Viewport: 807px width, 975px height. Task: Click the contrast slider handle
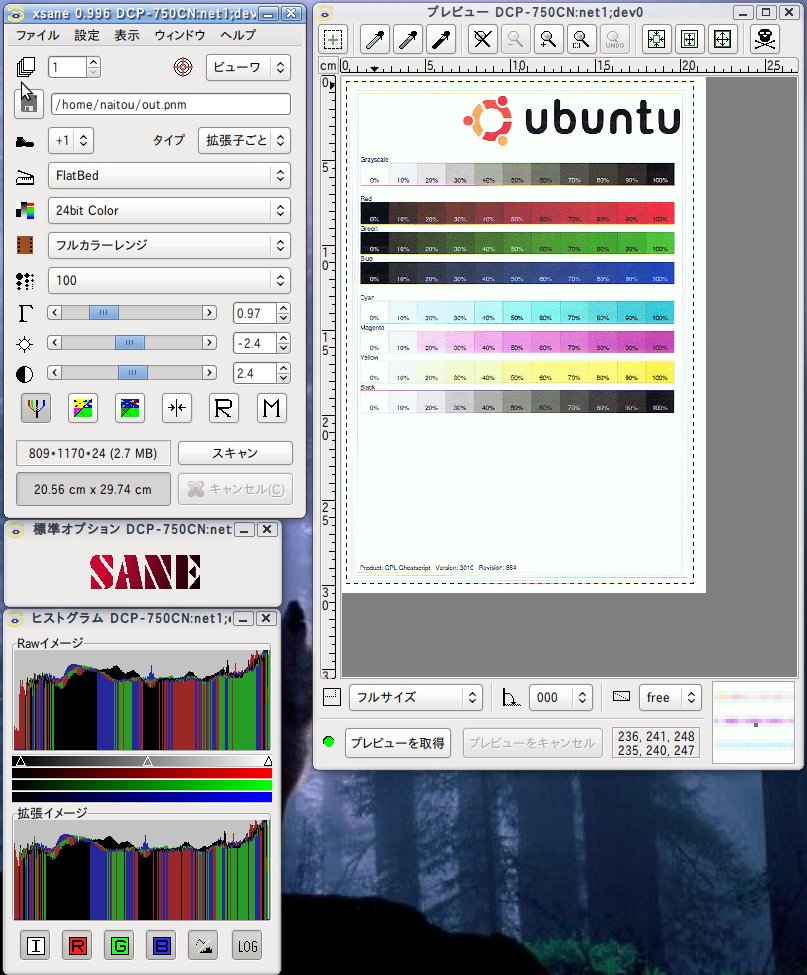coord(132,372)
